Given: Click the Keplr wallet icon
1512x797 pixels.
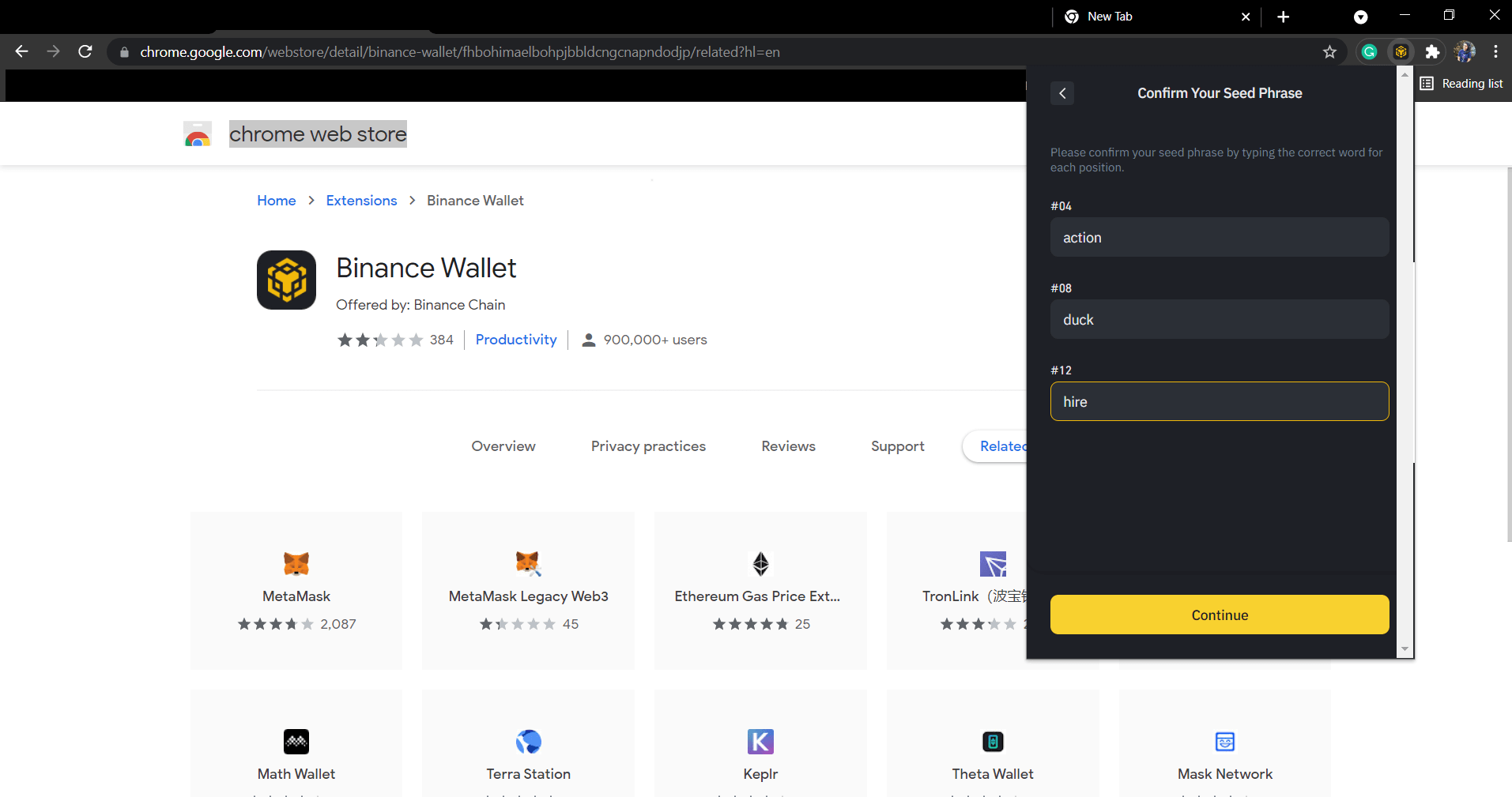Looking at the screenshot, I should [760, 741].
